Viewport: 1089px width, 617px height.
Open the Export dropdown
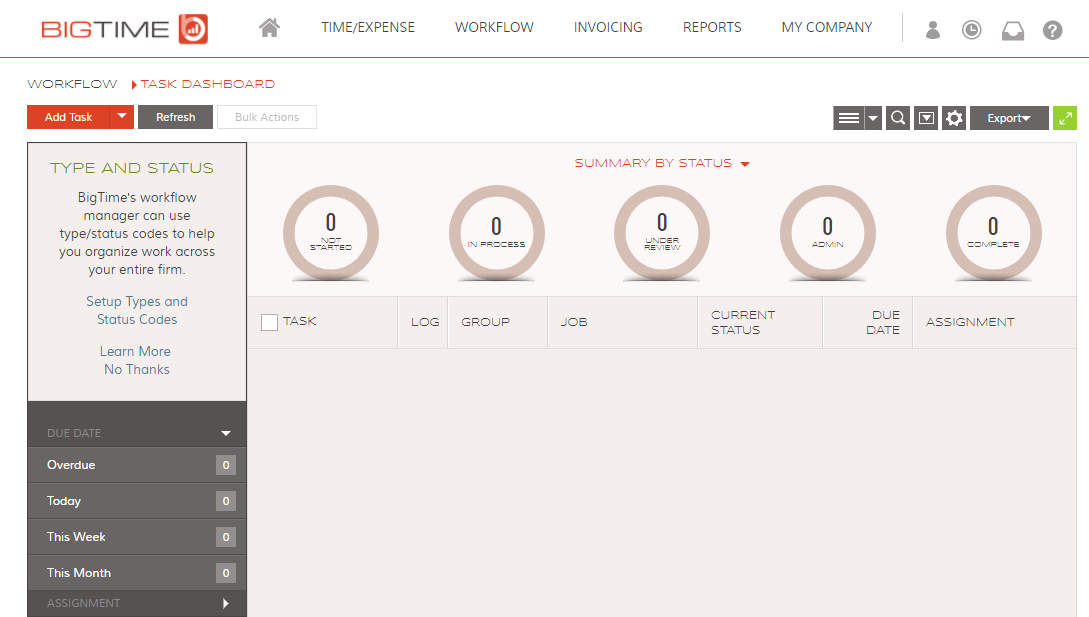click(1009, 118)
